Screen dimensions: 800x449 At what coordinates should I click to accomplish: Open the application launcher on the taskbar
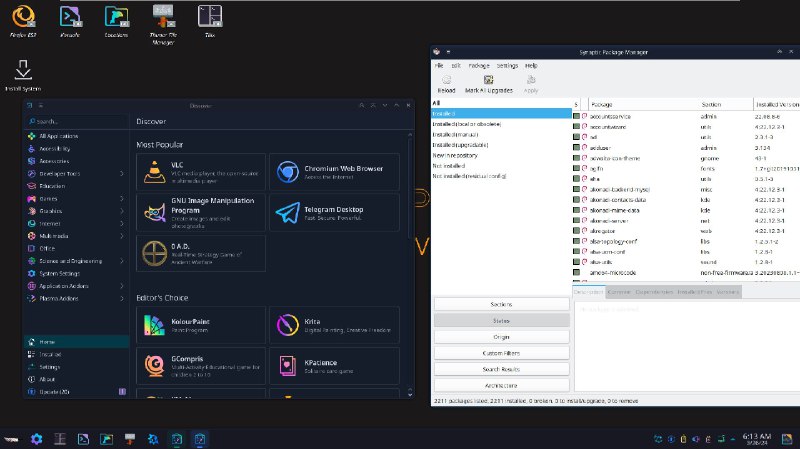point(11,439)
